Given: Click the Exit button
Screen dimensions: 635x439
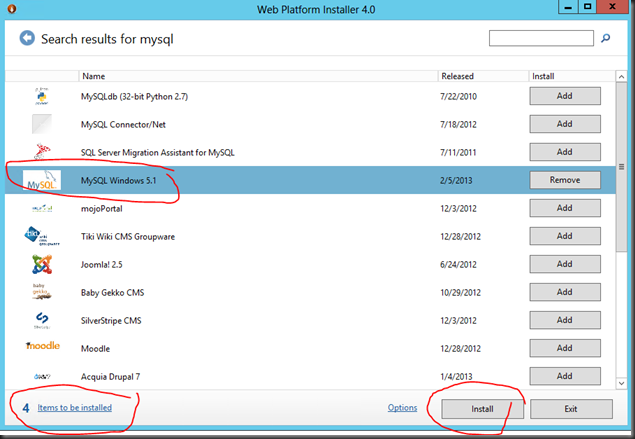Looking at the screenshot, I should 571,409.
